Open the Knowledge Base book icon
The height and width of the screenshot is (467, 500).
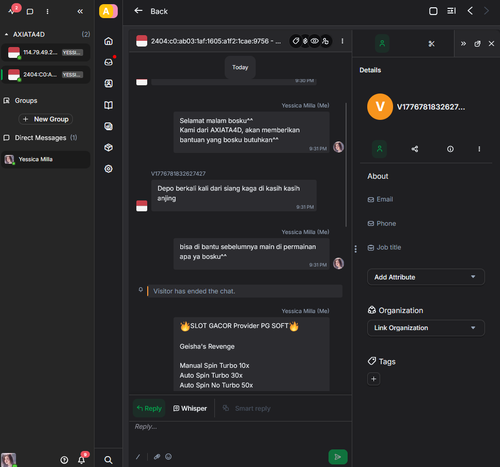tap(108, 105)
